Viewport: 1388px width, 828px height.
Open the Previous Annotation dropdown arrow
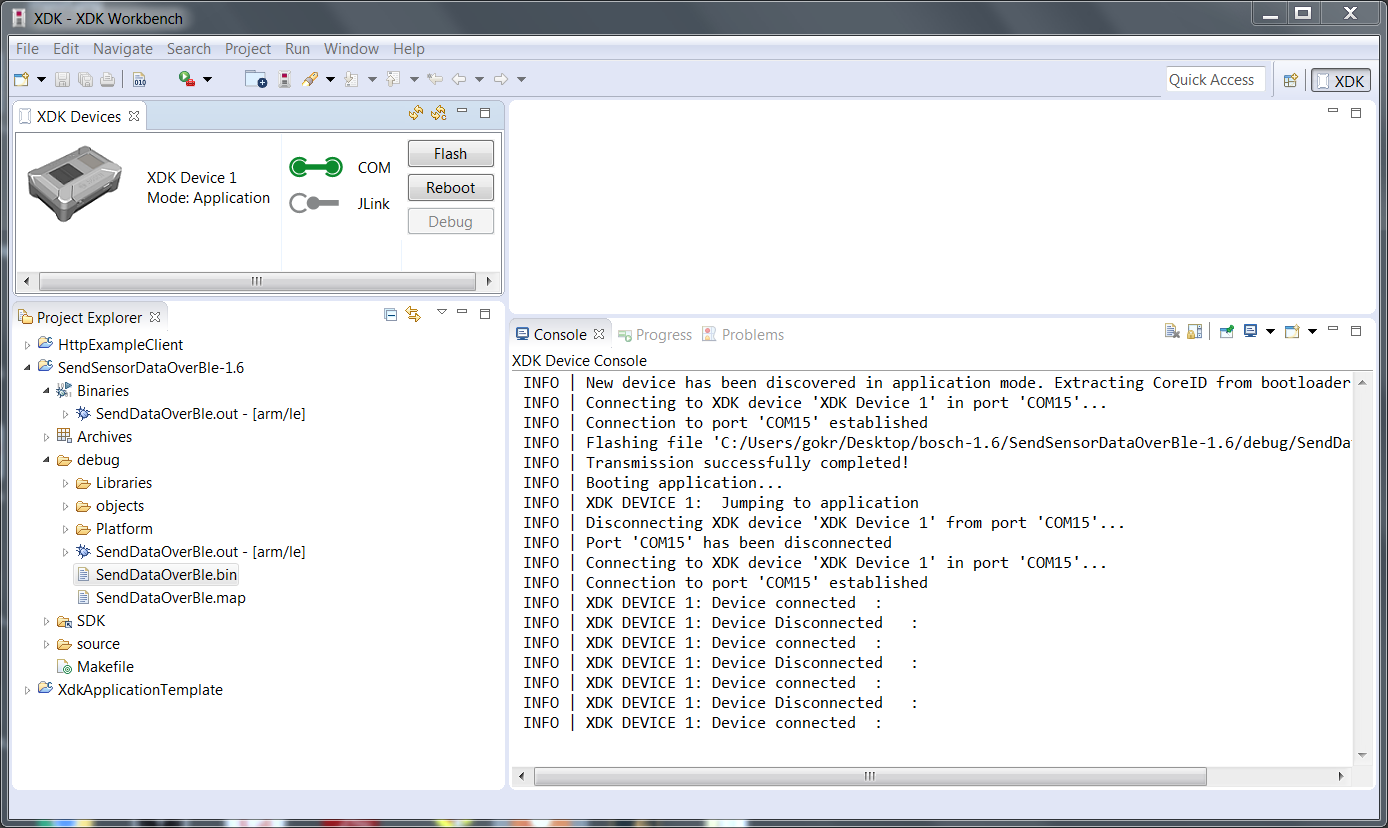pos(414,79)
